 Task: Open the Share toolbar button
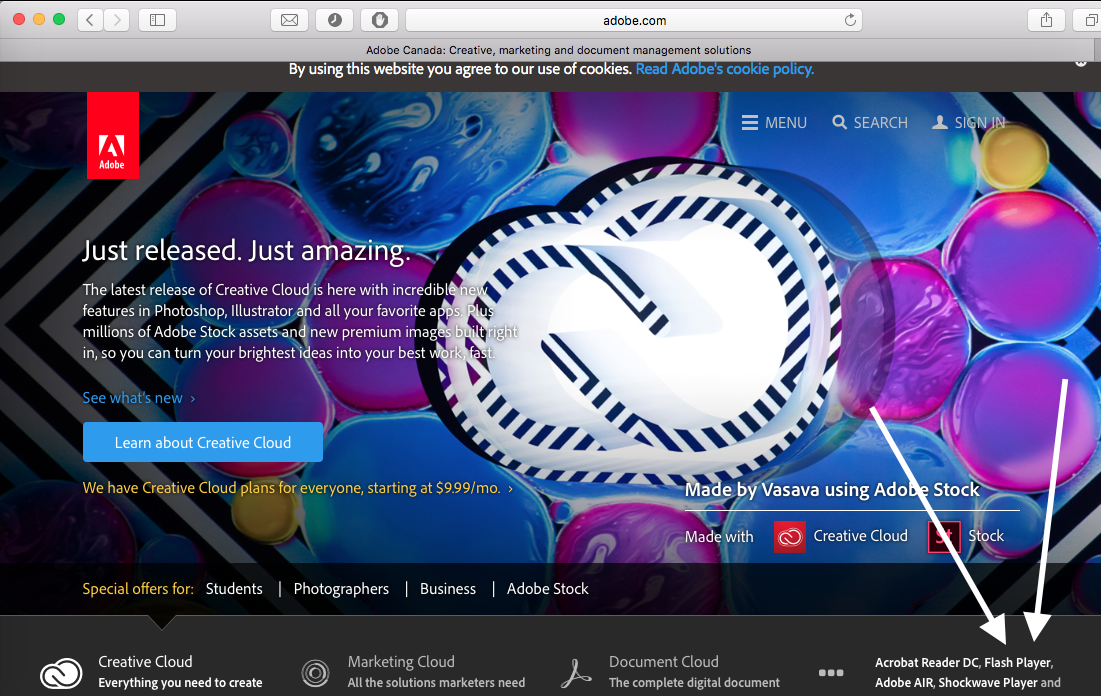pyautogui.click(x=1046, y=20)
